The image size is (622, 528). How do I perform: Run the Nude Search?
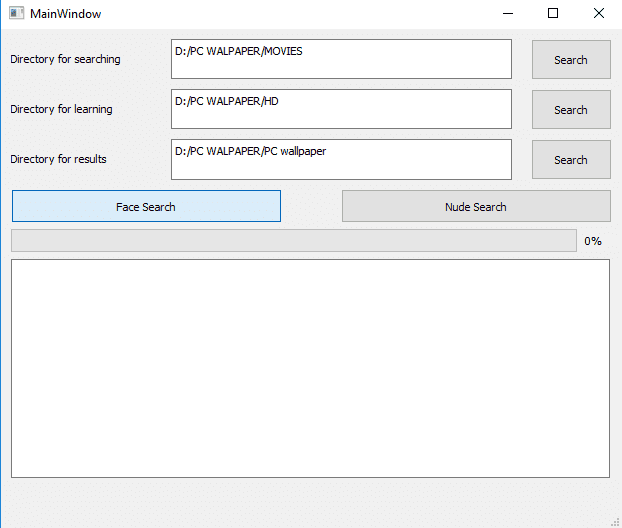click(x=475, y=207)
